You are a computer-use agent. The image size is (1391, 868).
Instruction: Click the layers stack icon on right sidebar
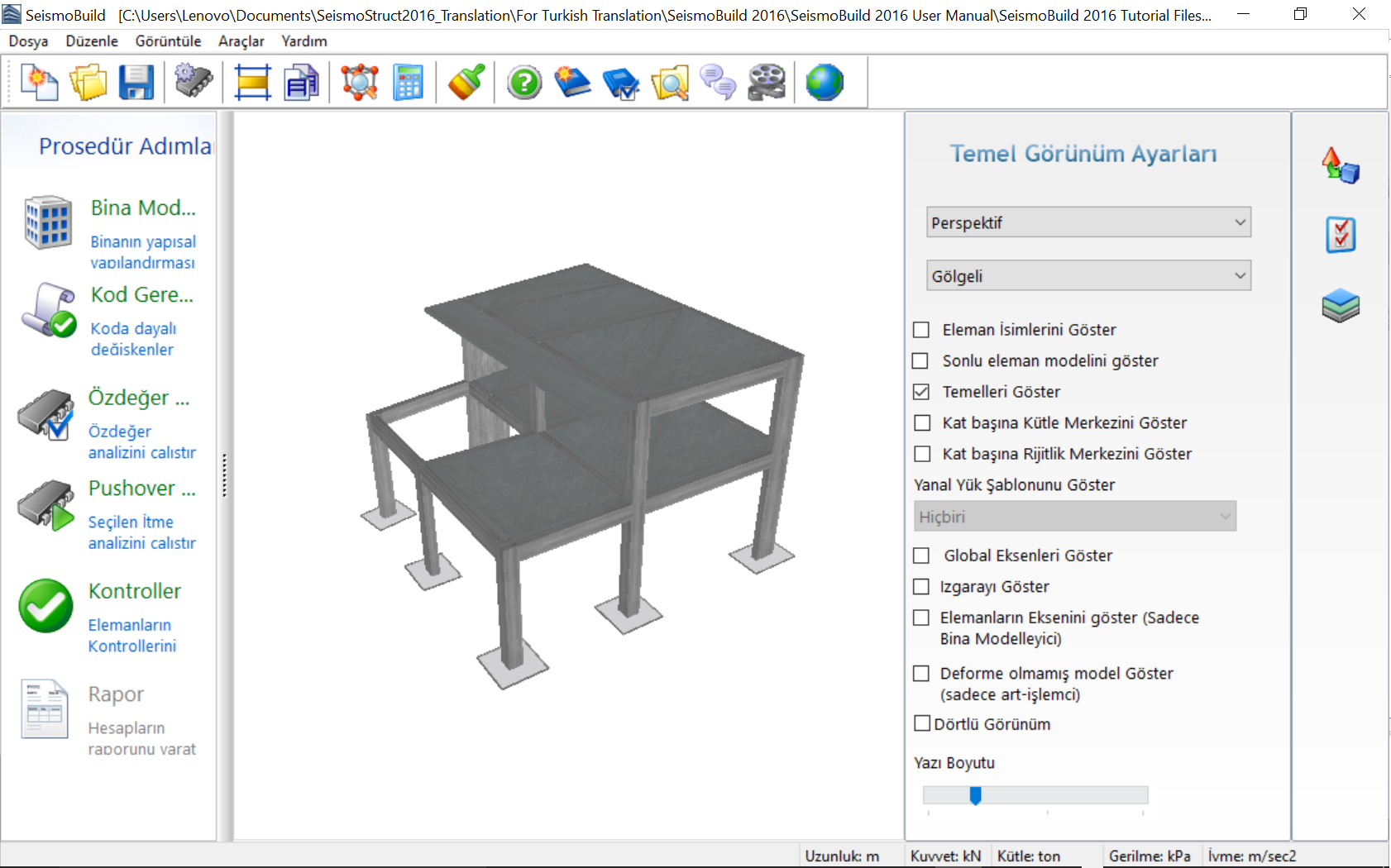tap(1341, 306)
